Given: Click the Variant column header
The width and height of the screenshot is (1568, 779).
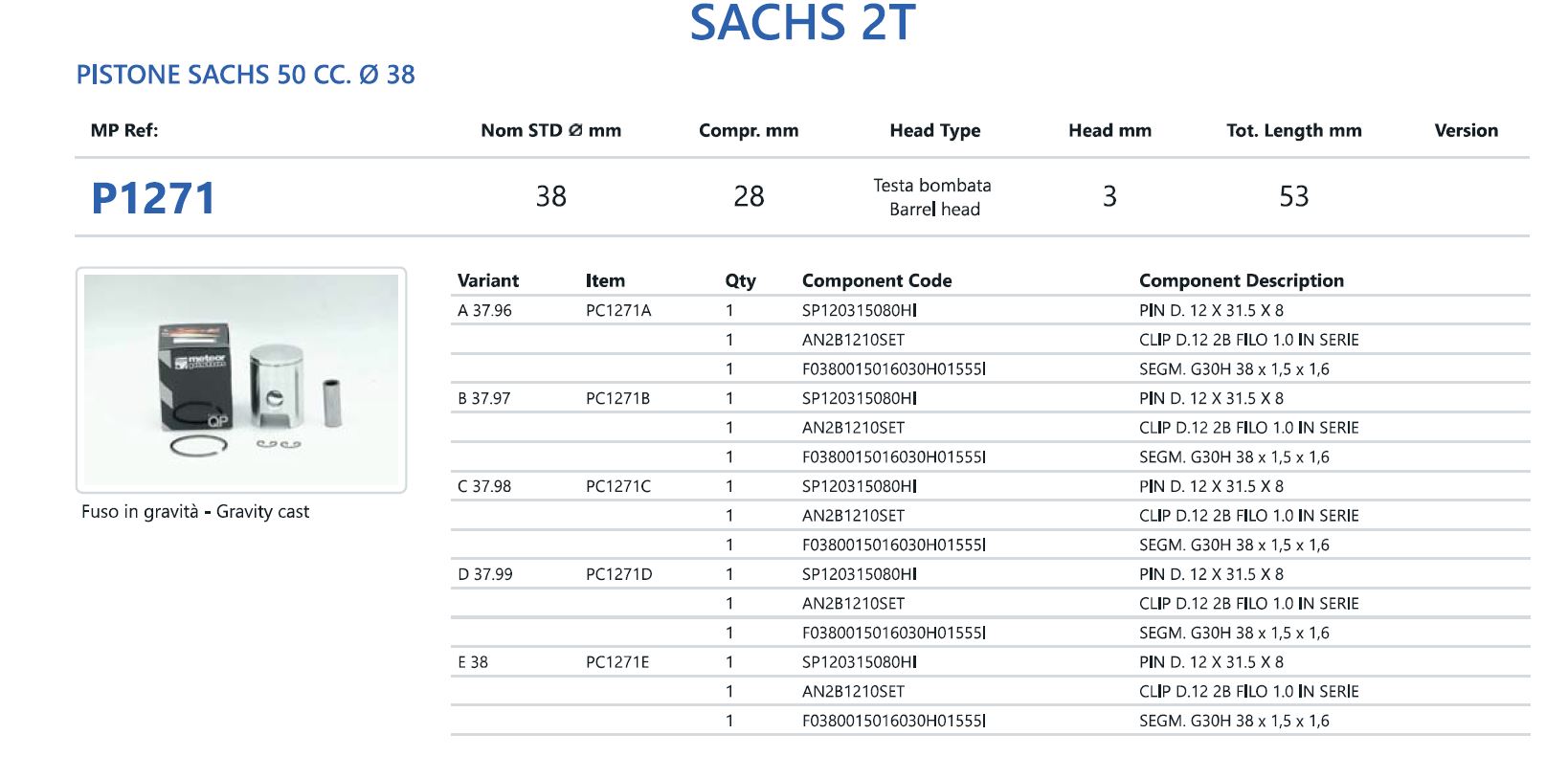Looking at the screenshot, I should click(488, 280).
